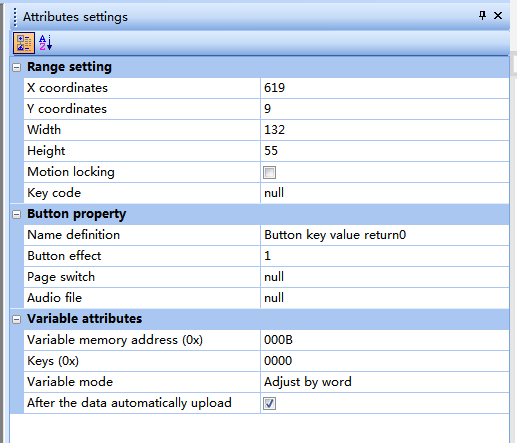The image size is (517, 443).
Task: Collapse the Variable attributes section
Action: (x=16, y=320)
